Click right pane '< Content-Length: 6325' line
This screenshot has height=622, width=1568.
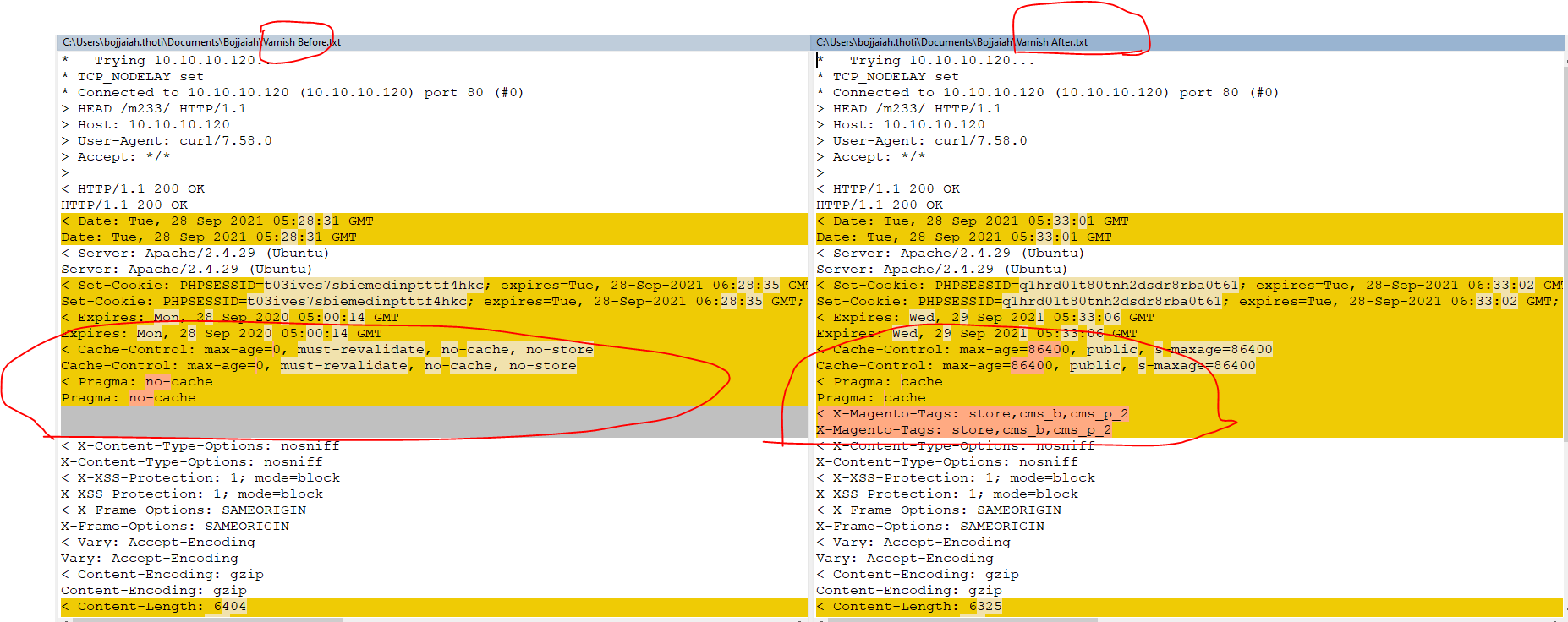tap(1189, 607)
